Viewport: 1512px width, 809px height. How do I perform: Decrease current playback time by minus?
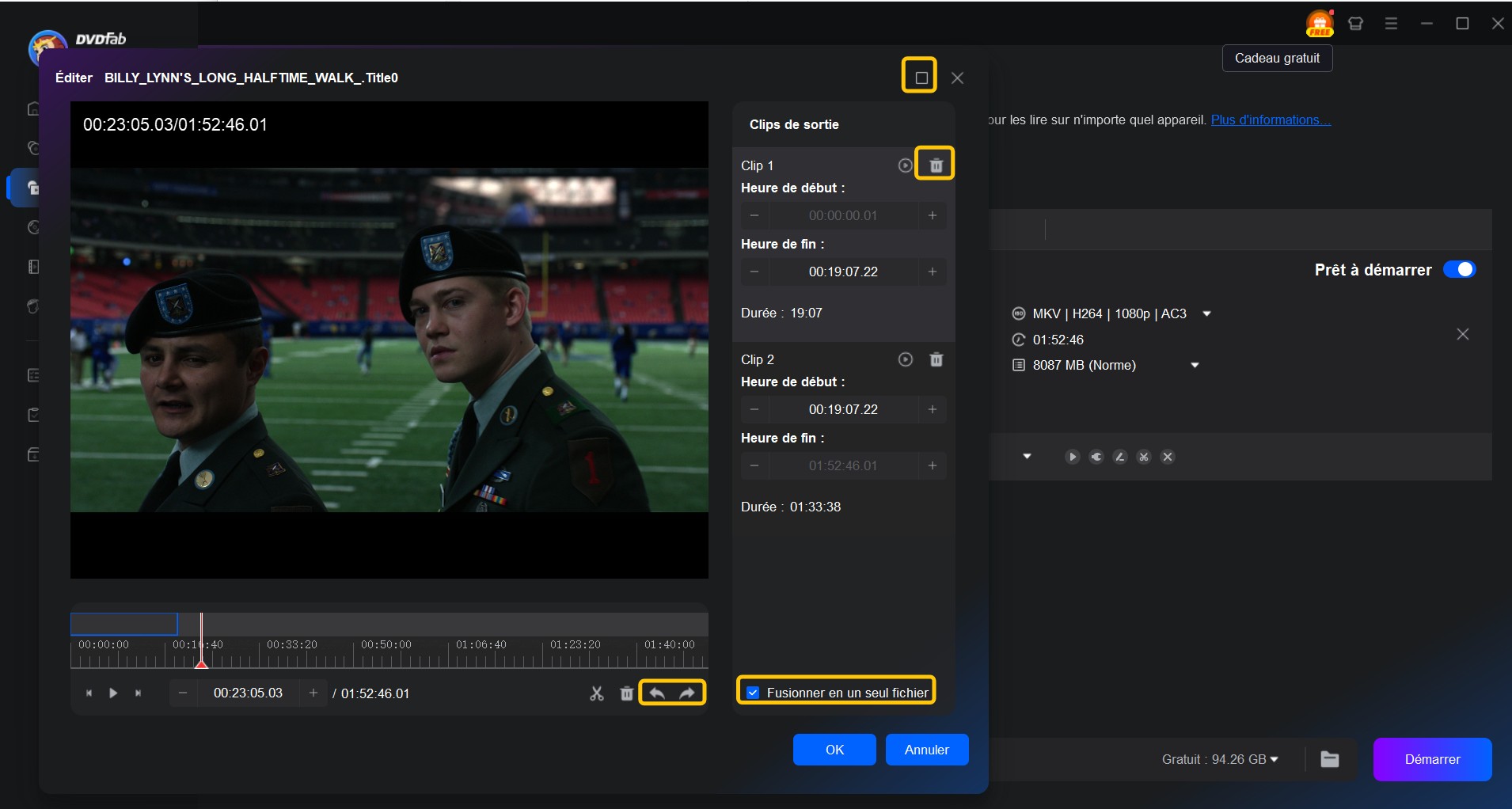pos(183,693)
